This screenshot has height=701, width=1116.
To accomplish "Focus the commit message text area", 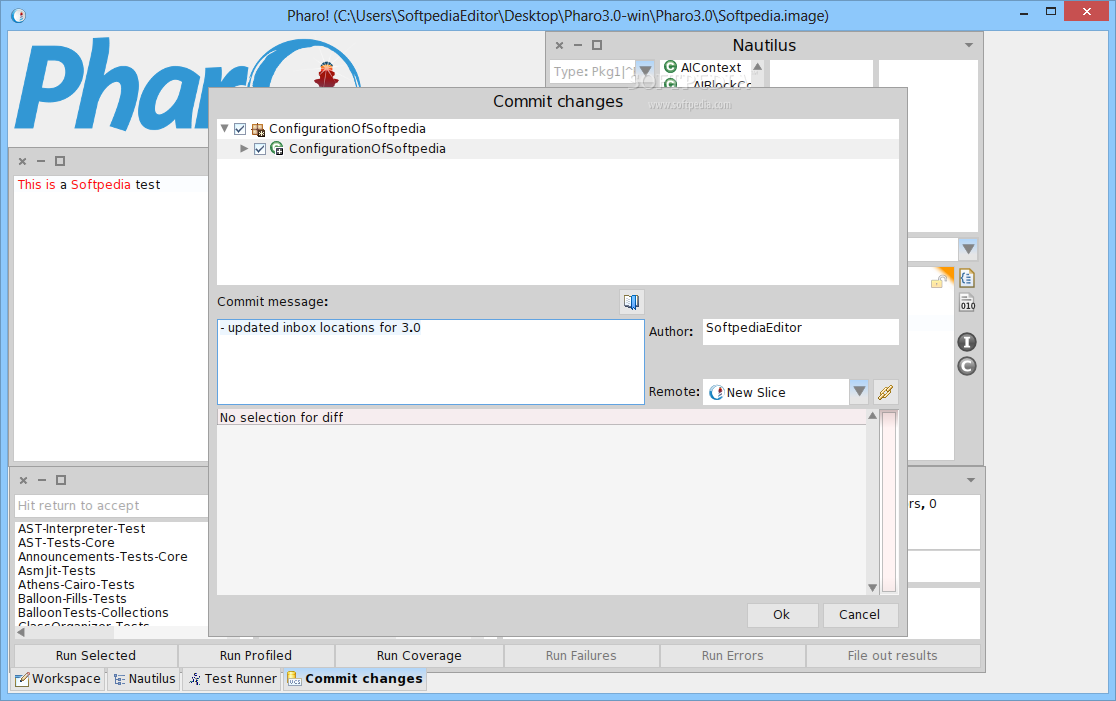I will pyautogui.click(x=431, y=362).
